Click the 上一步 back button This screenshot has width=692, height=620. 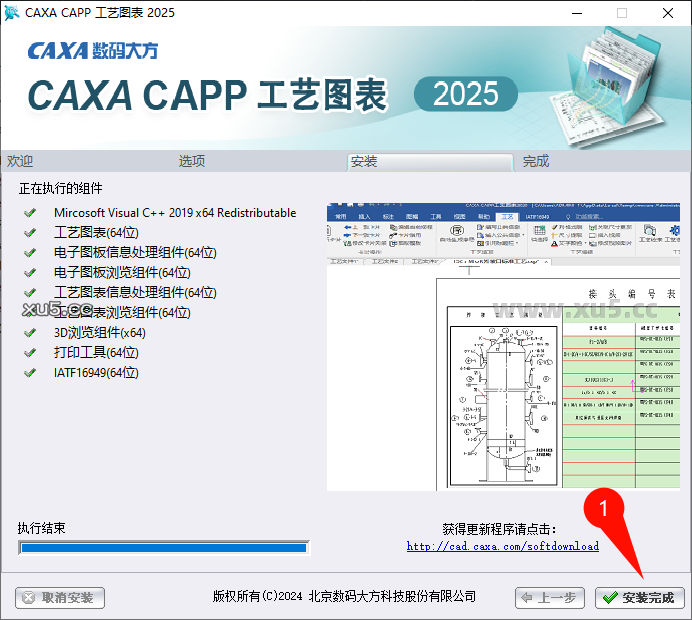click(x=550, y=598)
